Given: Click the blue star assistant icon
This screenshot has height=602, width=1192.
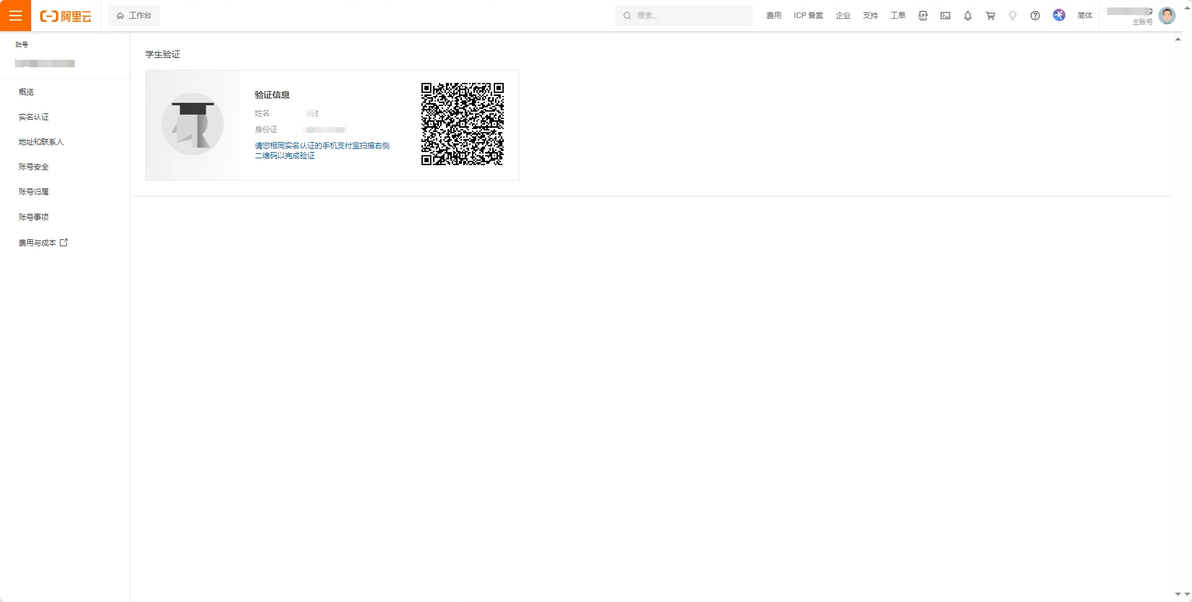Looking at the screenshot, I should (1059, 15).
